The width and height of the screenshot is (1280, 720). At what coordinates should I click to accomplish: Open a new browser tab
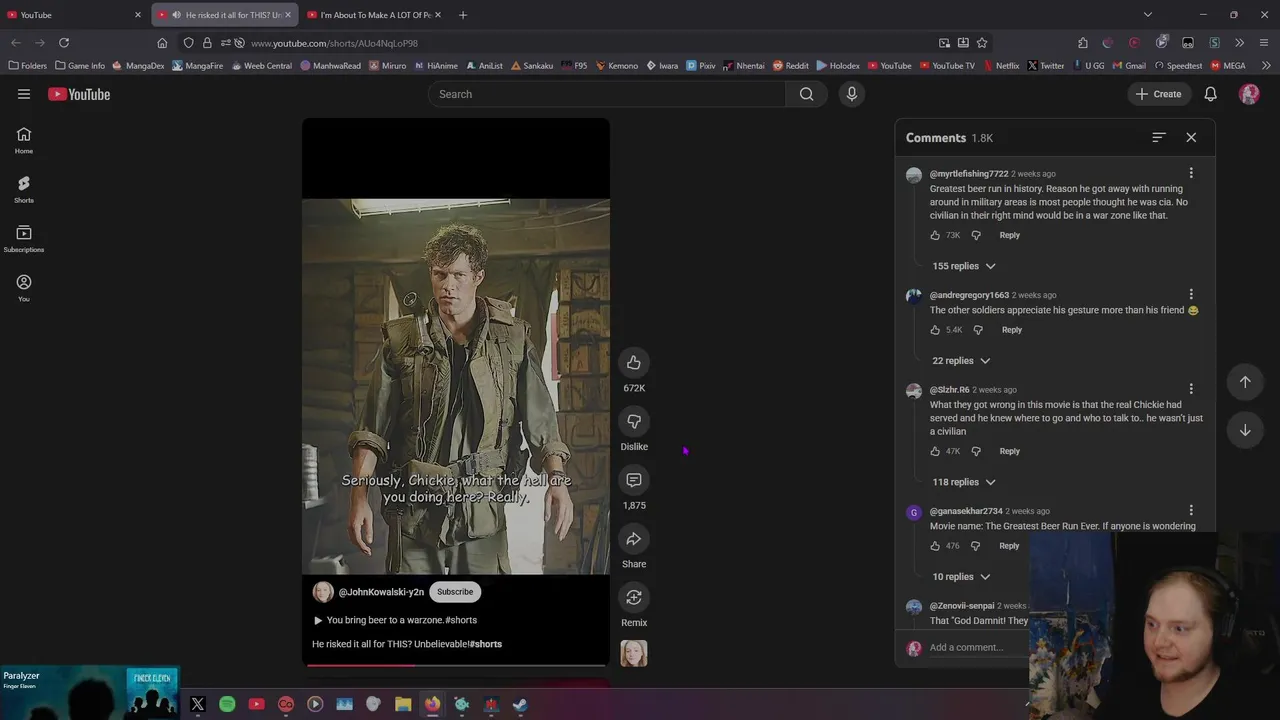463,15
